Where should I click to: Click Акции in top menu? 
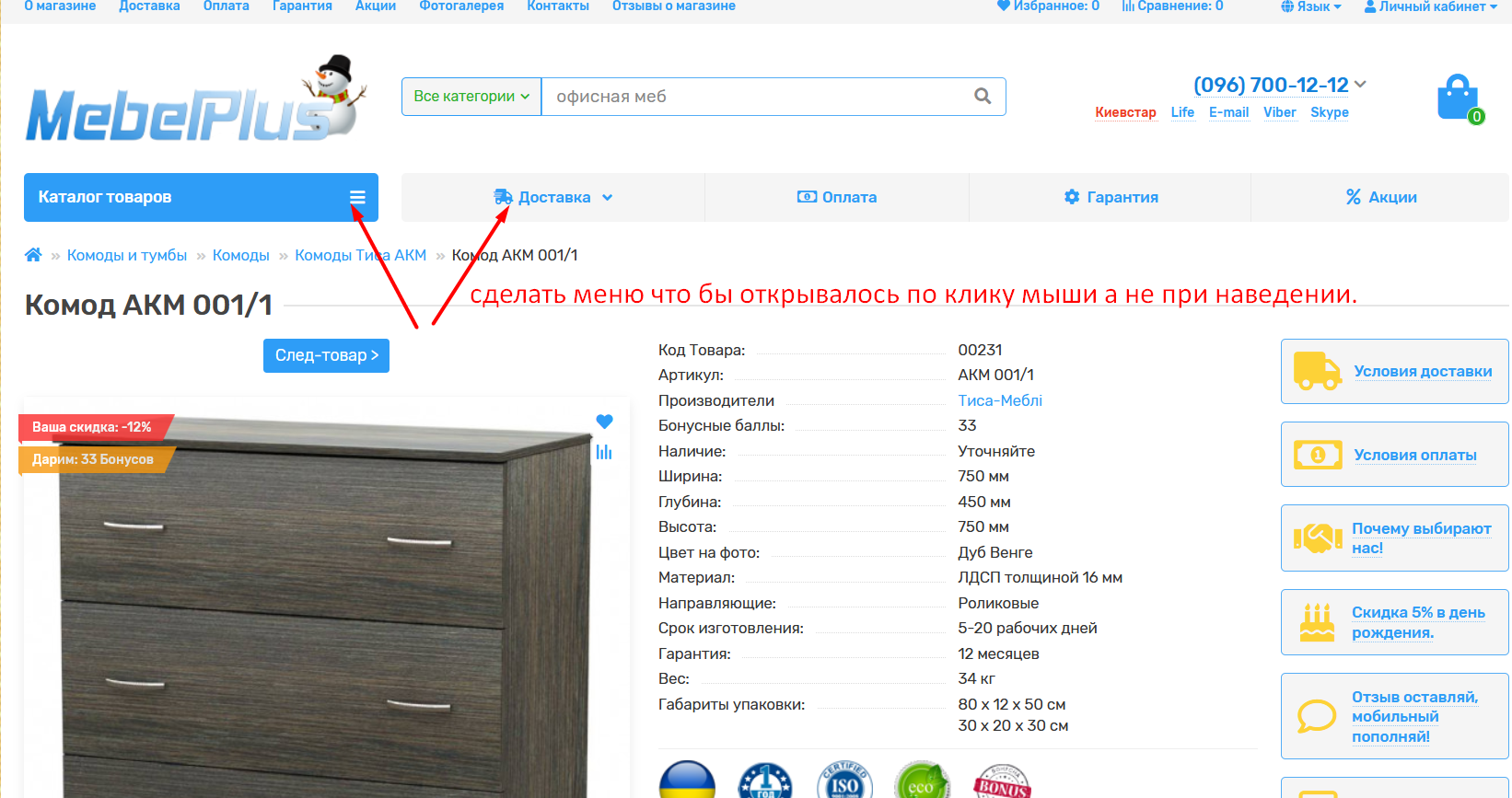point(376,6)
